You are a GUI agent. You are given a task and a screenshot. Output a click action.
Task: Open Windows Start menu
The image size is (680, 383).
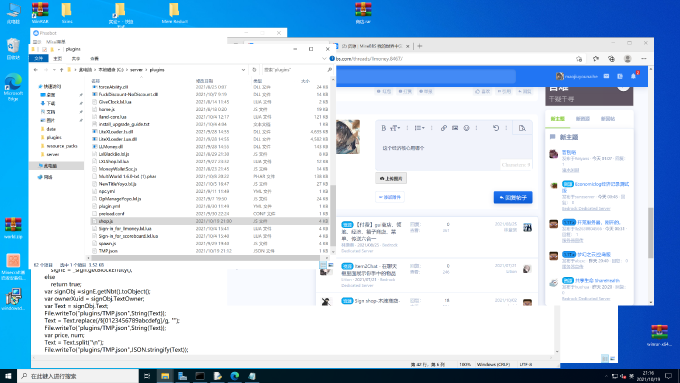(x=8, y=376)
